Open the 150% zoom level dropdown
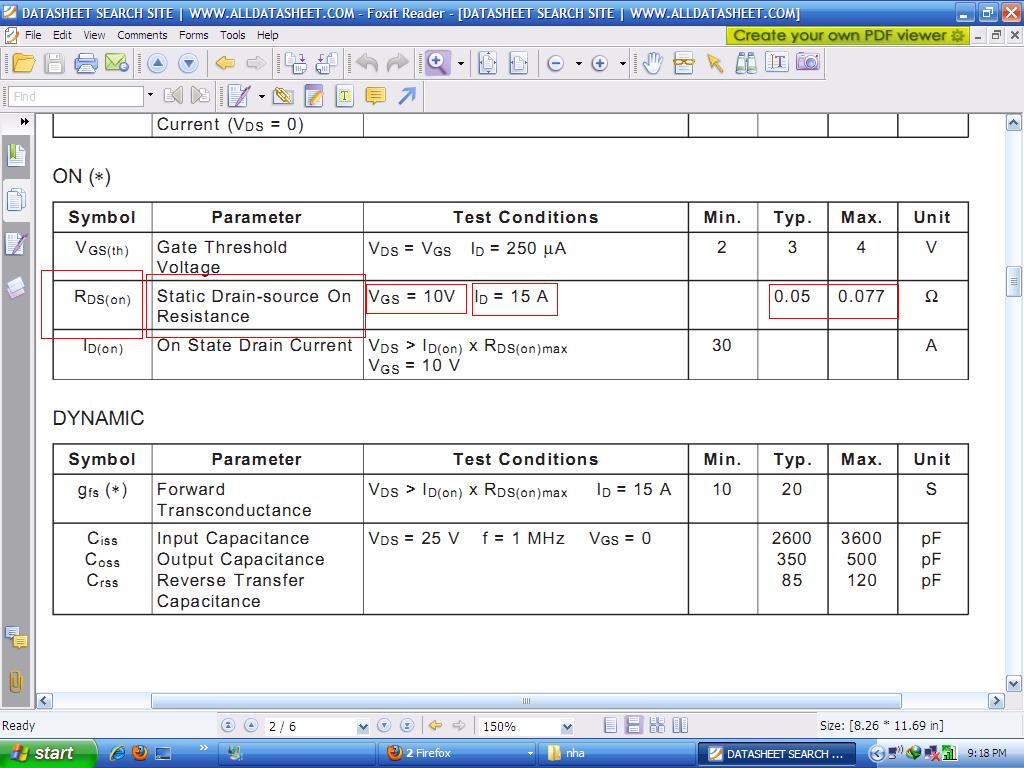The image size is (1024, 768). 567,727
